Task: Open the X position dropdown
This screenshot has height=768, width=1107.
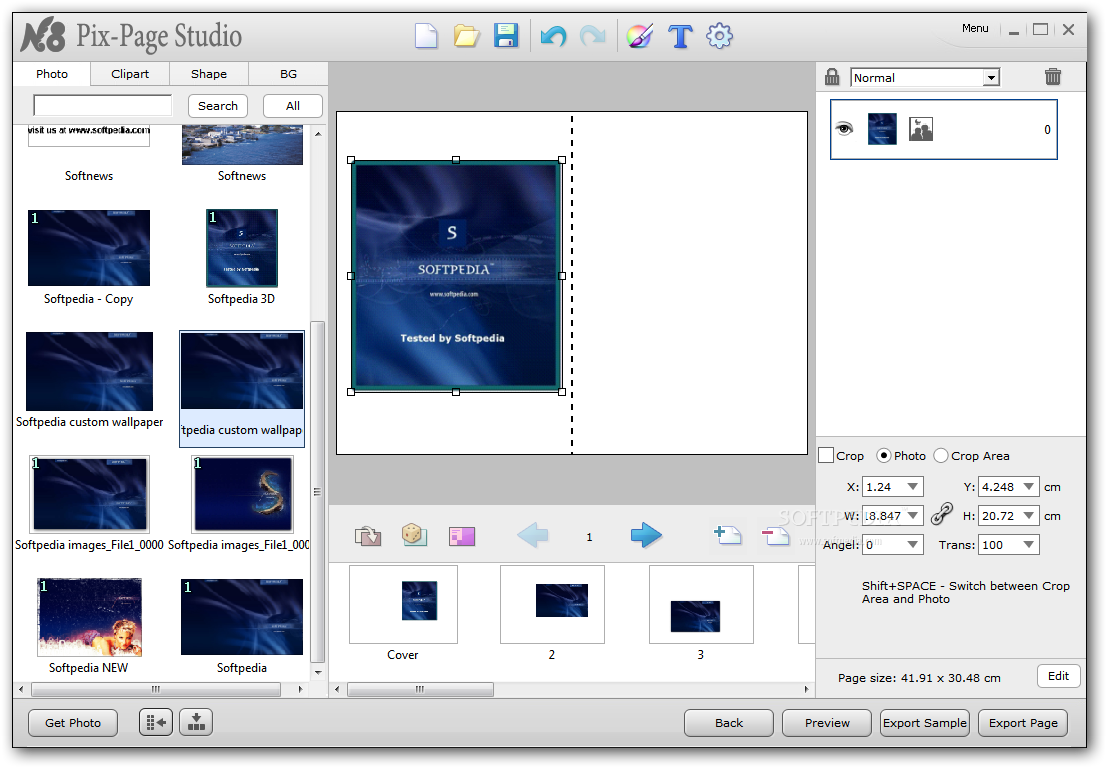Action: [x=912, y=487]
